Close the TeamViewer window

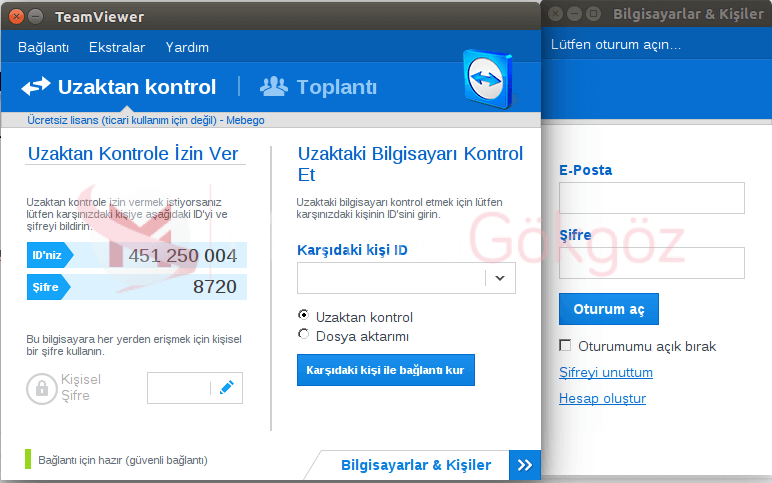[16, 16]
